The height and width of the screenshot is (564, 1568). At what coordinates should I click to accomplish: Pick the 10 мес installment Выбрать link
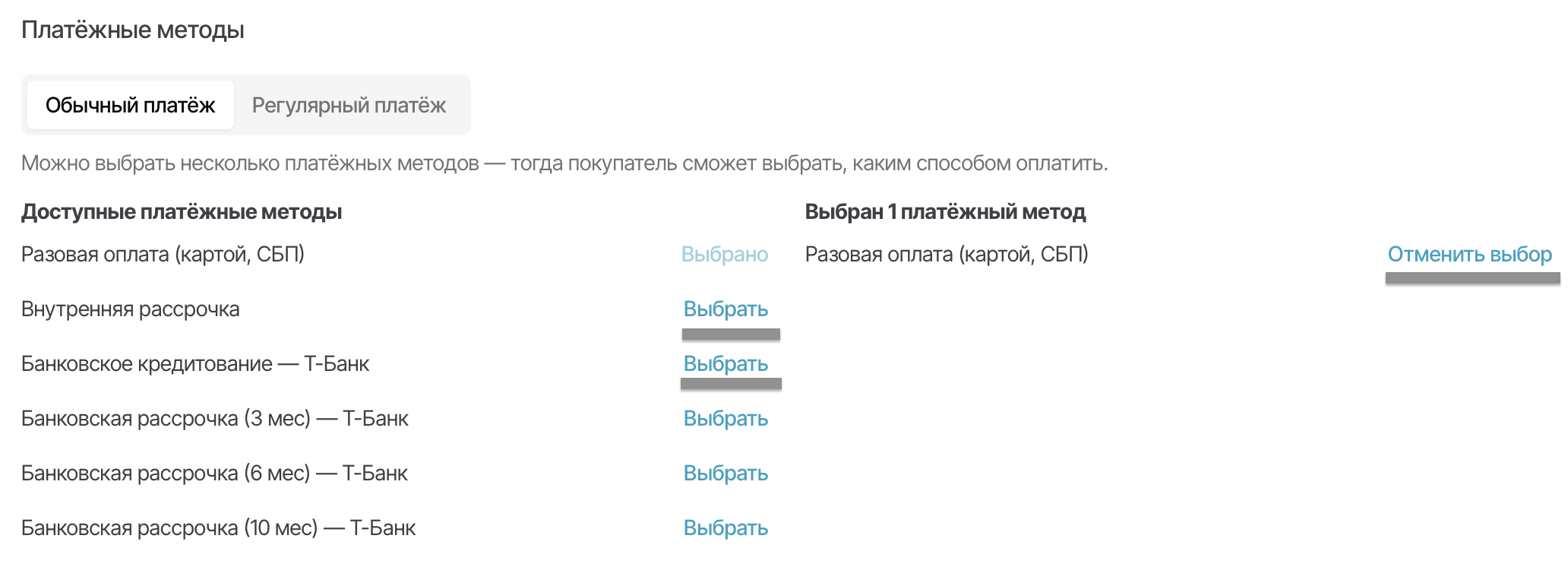[x=726, y=528]
